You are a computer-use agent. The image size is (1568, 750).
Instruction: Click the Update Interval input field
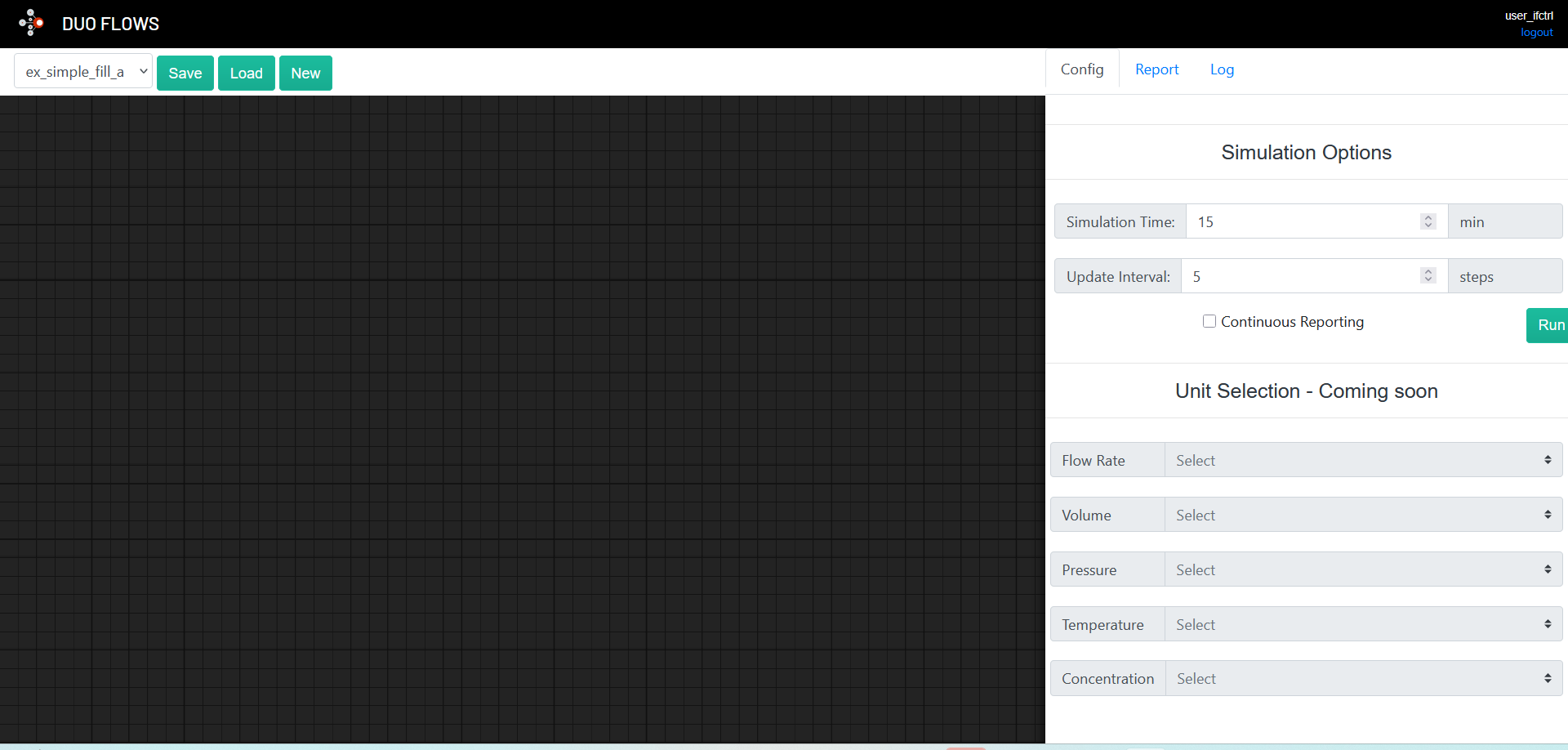1314,276
